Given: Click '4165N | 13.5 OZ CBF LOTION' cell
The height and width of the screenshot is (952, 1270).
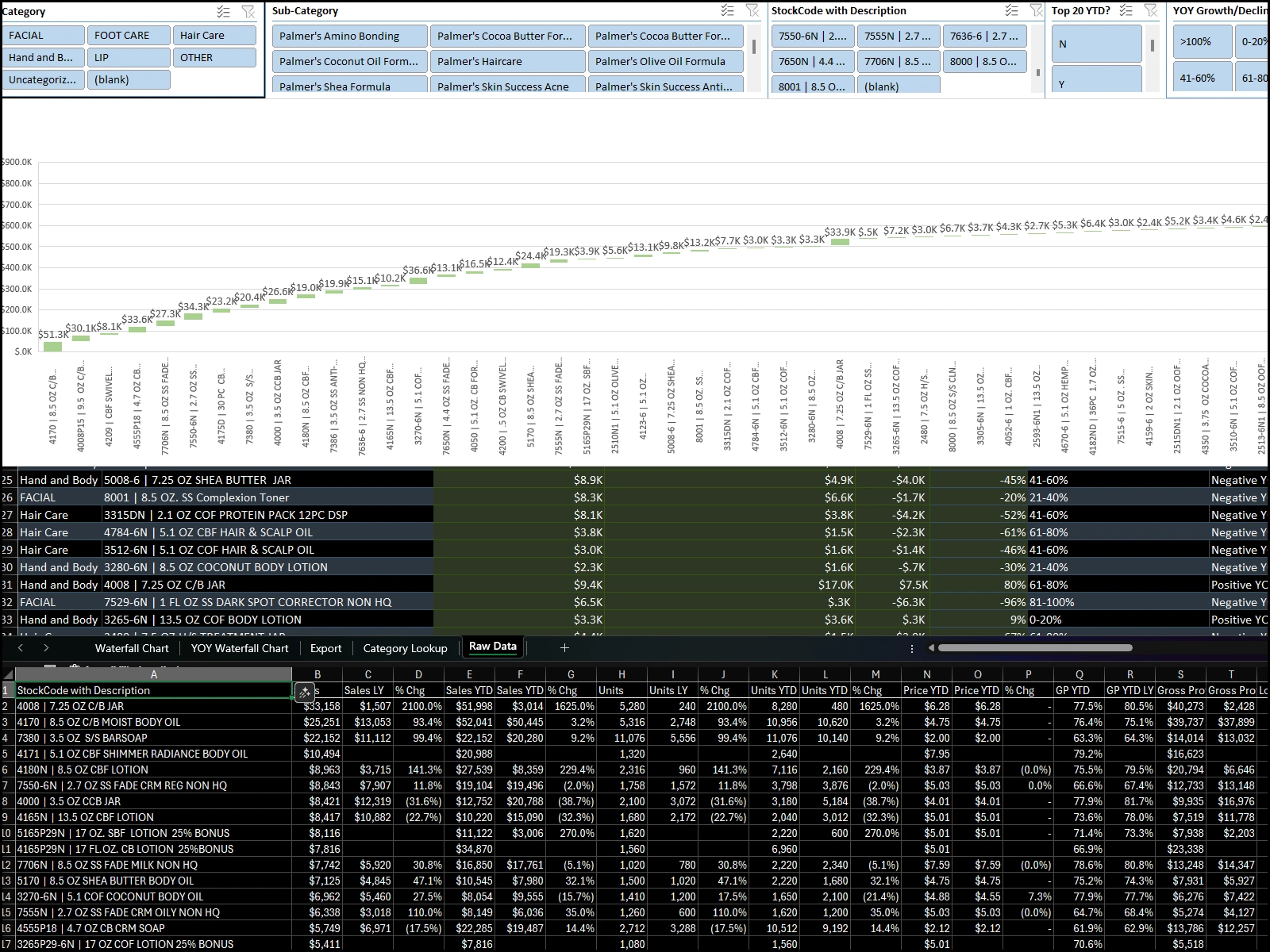Looking at the screenshot, I should (x=153, y=817).
